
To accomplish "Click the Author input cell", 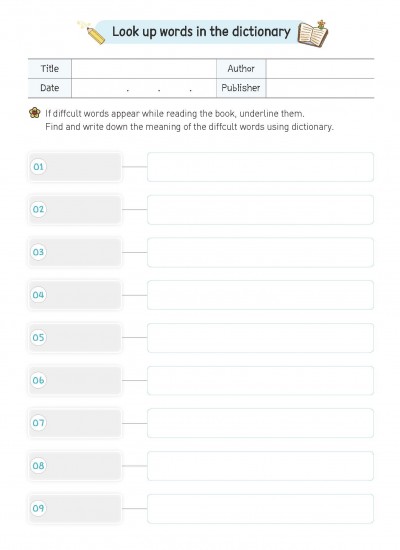I will pos(320,69).
